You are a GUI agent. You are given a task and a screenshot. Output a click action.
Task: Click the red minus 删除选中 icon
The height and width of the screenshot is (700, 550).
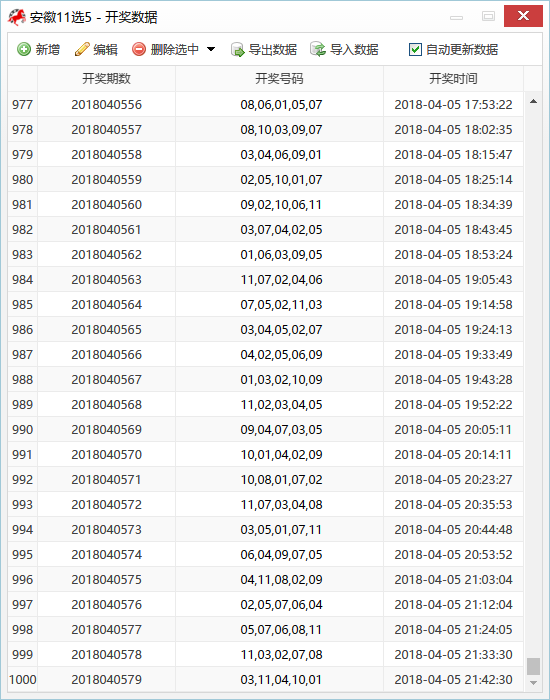(139, 49)
